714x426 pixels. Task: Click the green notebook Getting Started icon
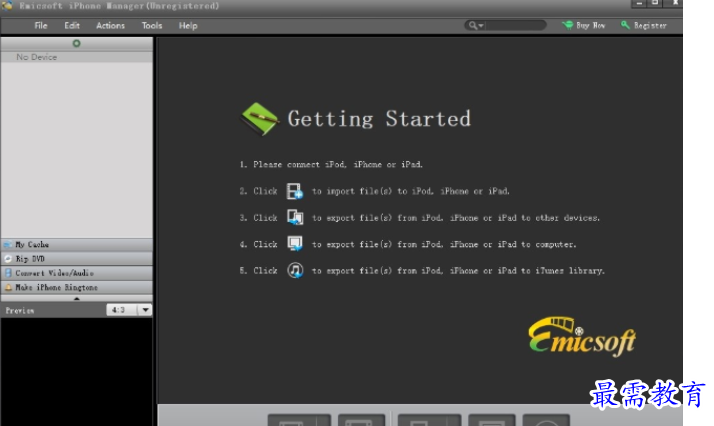pos(259,119)
